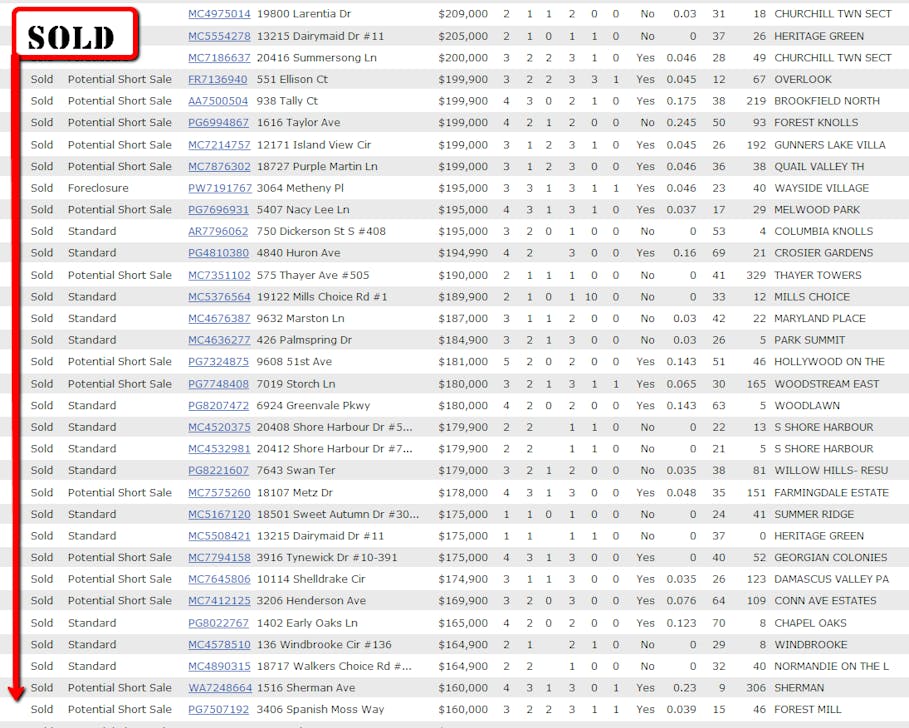Click MLS link MC7794158
The height and width of the screenshot is (728, 909).
[x=219, y=558]
